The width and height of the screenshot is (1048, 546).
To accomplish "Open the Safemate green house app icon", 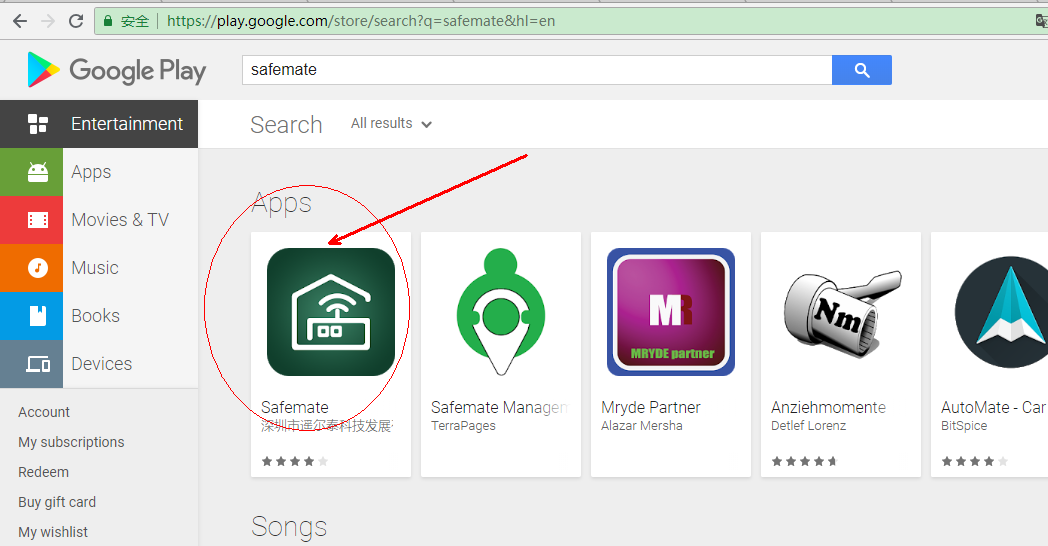I will point(331,312).
